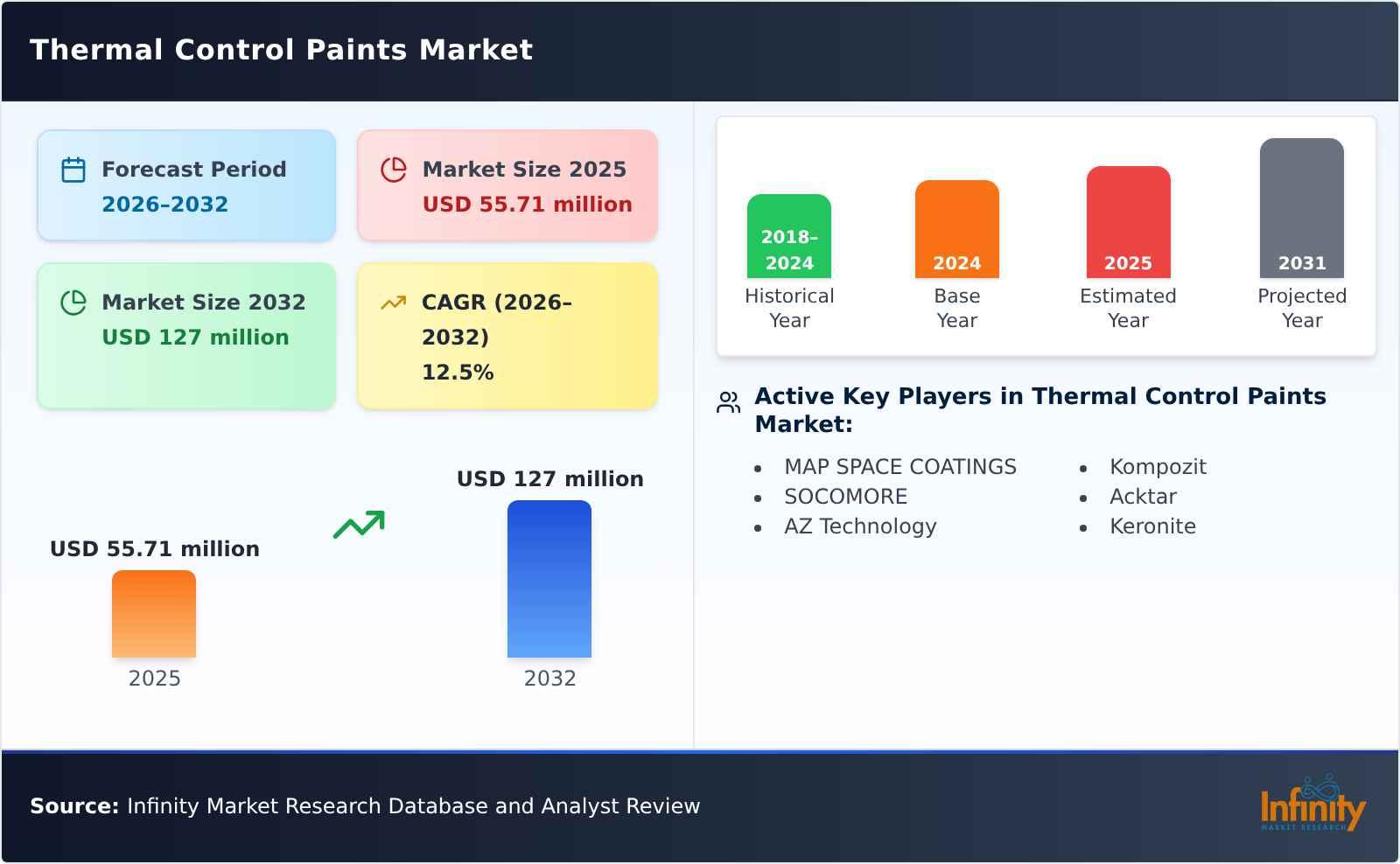Viewport: 1400px width, 864px height.
Task: Select the Historical Year green bar
Action: click(x=788, y=236)
